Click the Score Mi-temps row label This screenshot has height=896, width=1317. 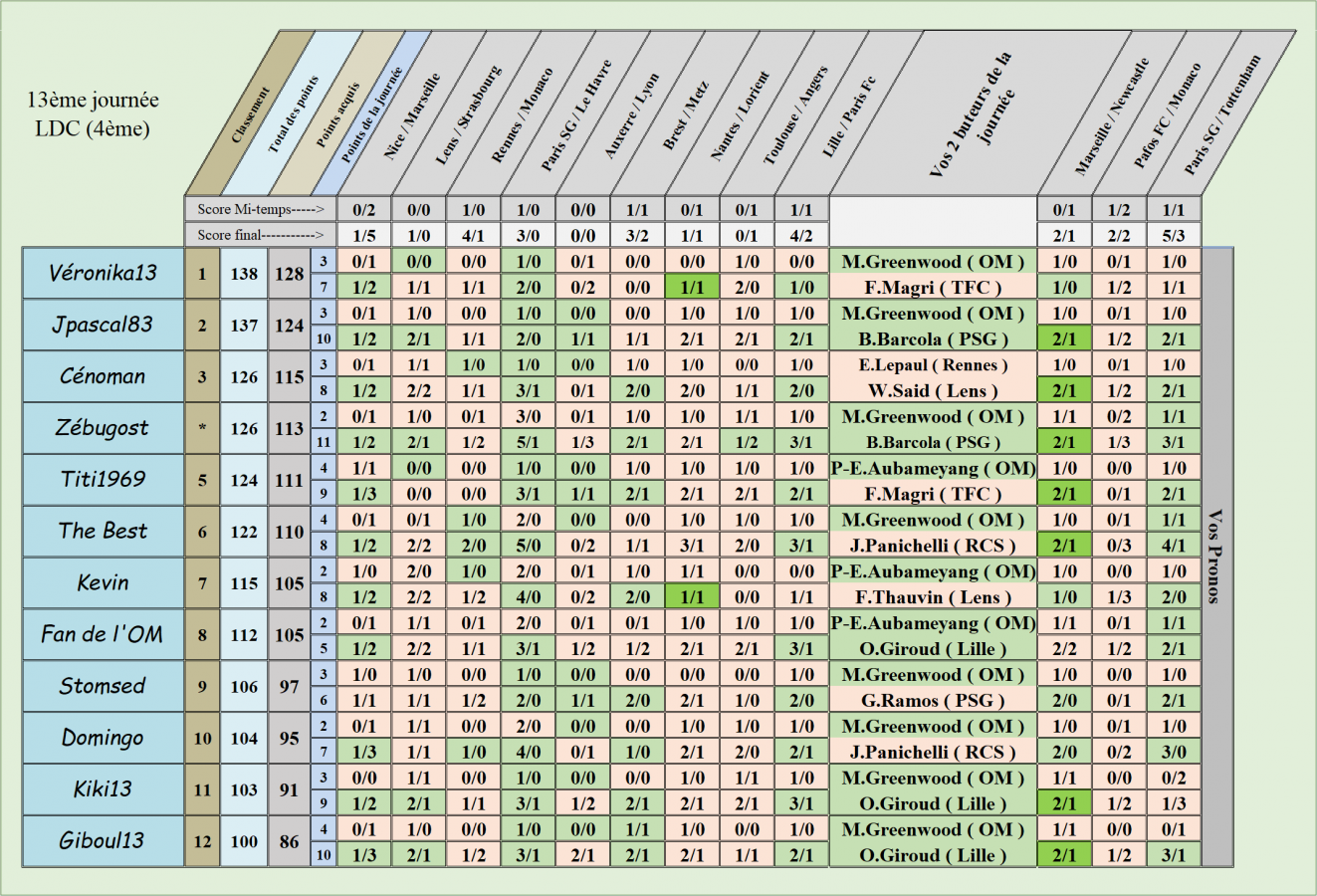[x=260, y=209]
